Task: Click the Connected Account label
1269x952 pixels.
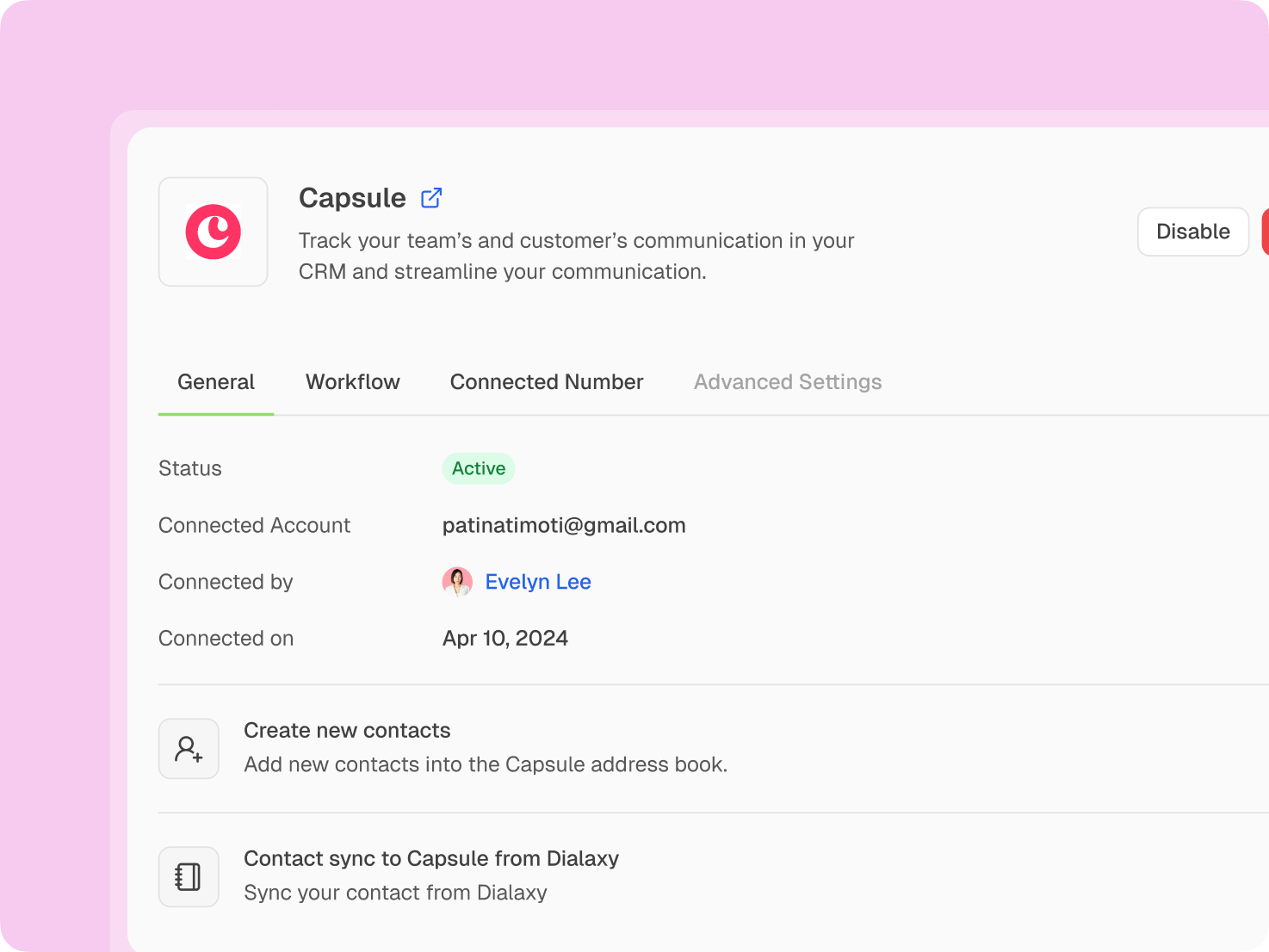Action: click(254, 525)
